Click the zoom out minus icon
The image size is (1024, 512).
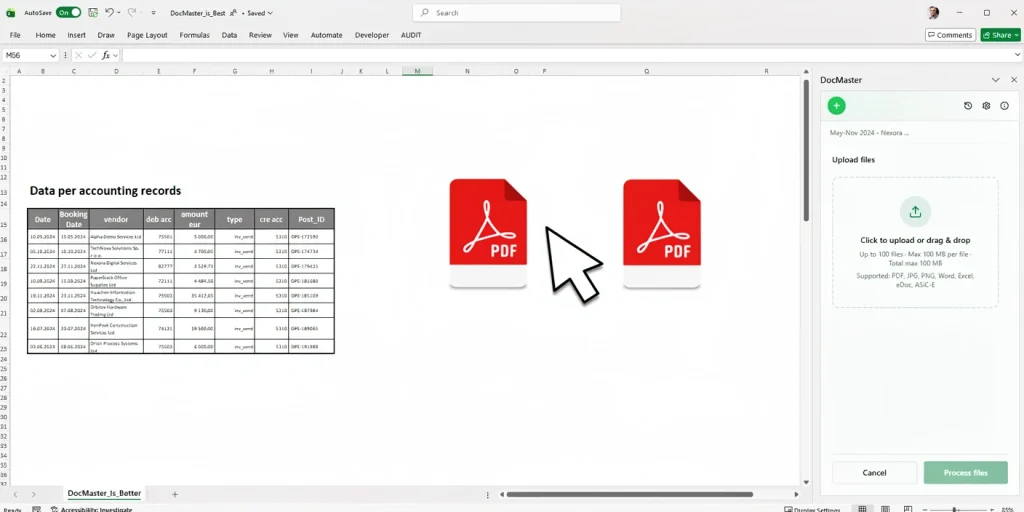925,509
